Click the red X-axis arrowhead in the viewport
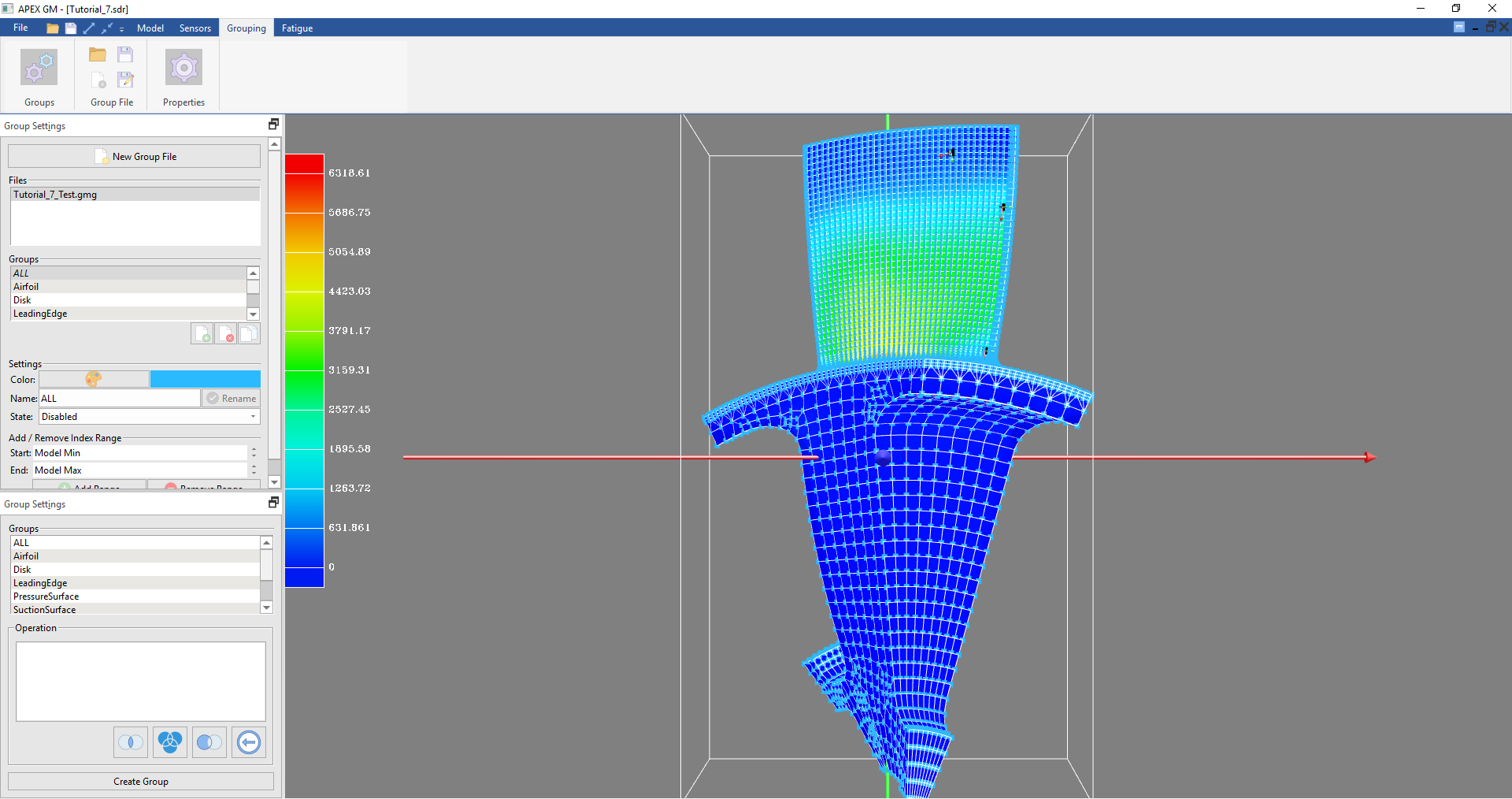1512x799 pixels. click(1370, 457)
